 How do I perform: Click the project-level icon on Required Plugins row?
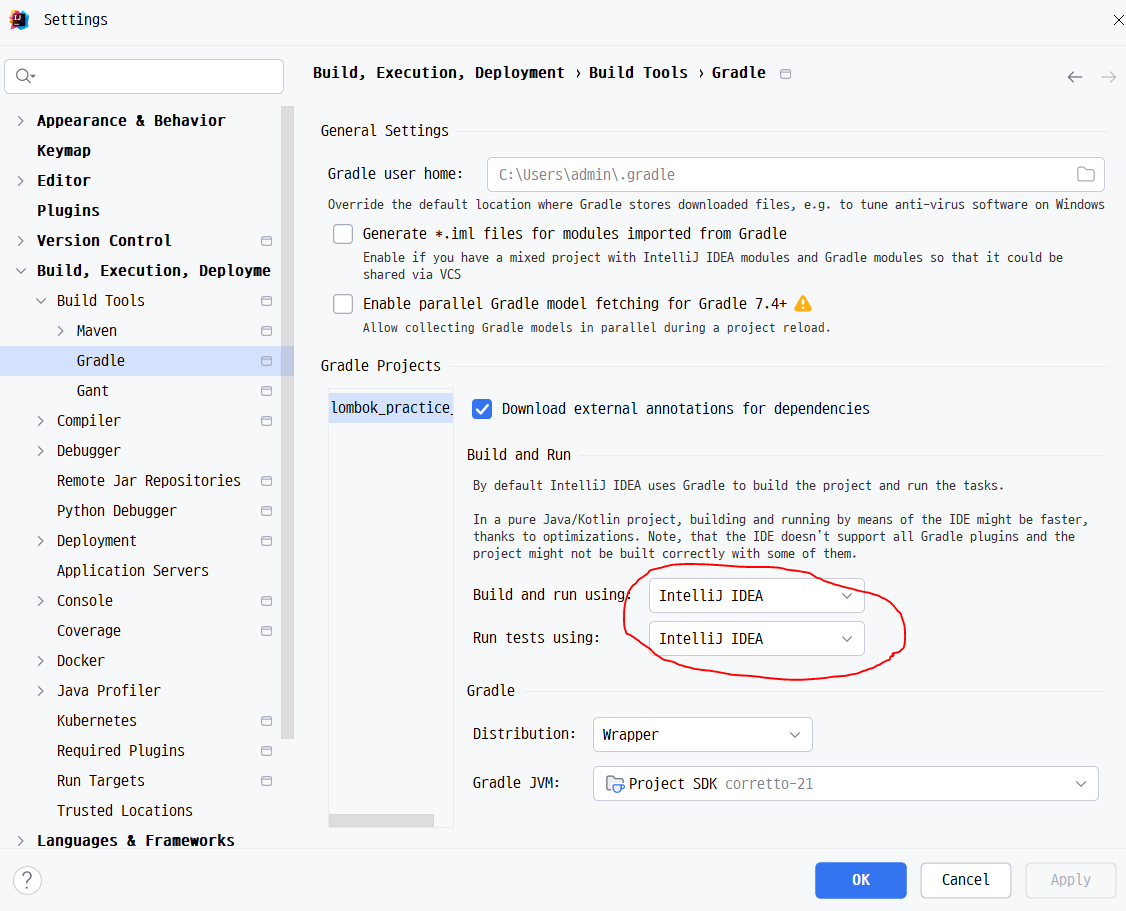pyautogui.click(x=266, y=751)
